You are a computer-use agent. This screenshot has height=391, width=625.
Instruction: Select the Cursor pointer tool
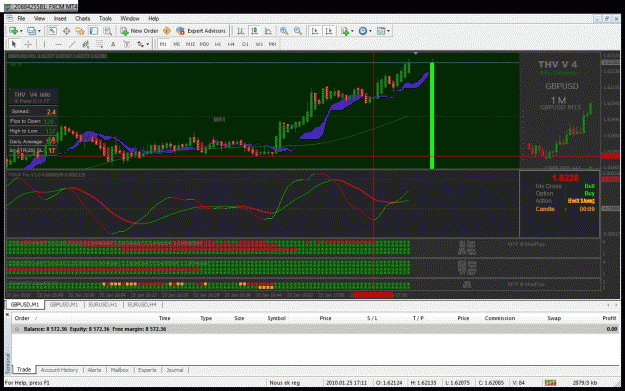(14, 44)
